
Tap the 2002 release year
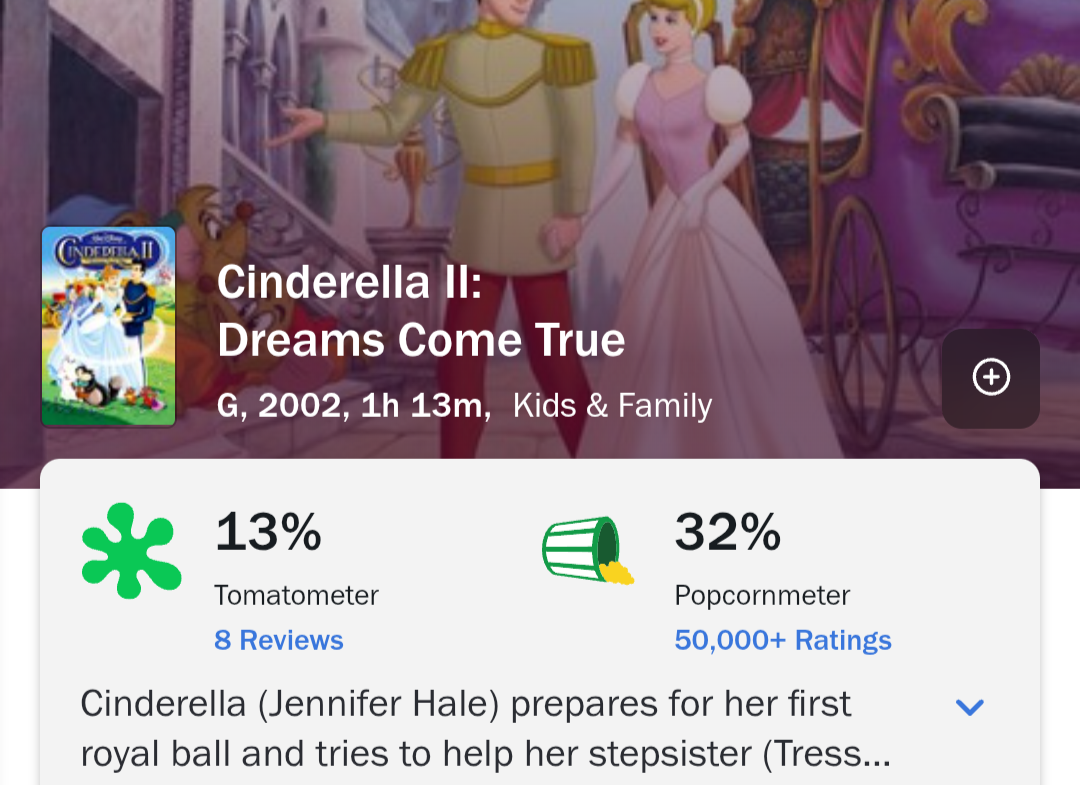coord(300,407)
